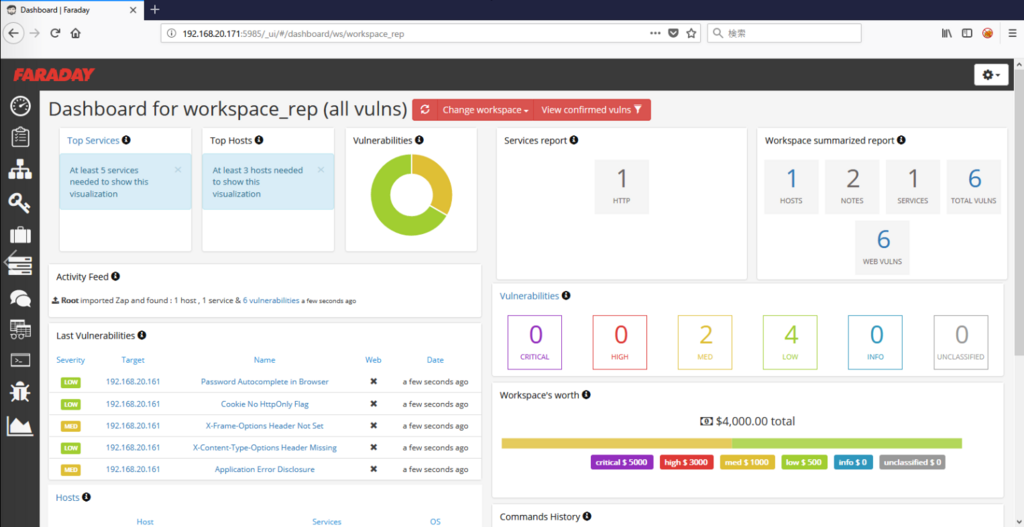The width and height of the screenshot is (1024, 527).
Task: Open the data analysis table sidebar icon
Action: [20, 329]
